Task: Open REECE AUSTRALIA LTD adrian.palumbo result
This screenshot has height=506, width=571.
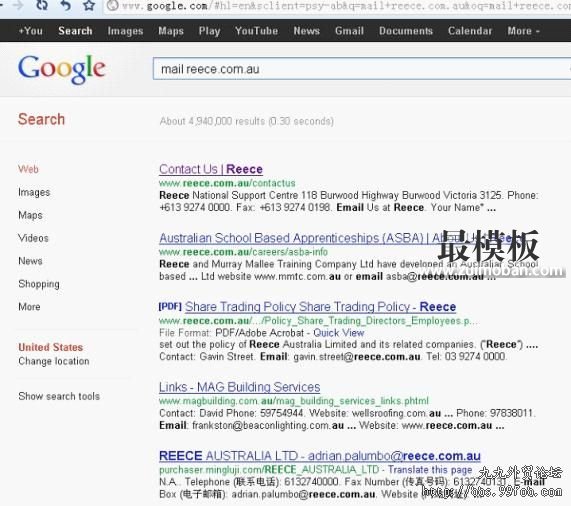Action: click(x=320, y=456)
